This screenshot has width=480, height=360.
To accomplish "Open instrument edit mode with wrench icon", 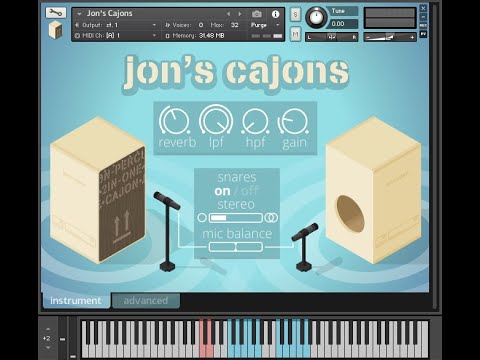I will pyautogui.click(x=55, y=13).
